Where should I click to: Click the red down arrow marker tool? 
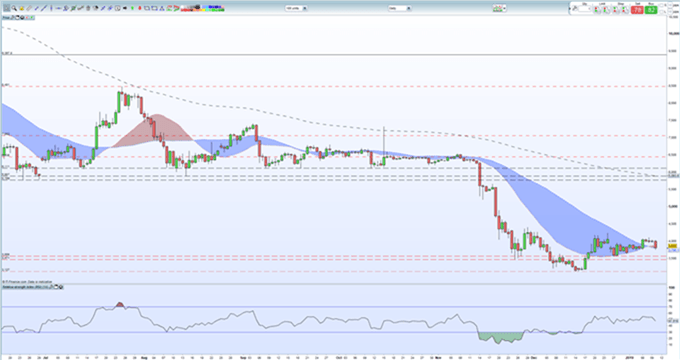[140, 8]
